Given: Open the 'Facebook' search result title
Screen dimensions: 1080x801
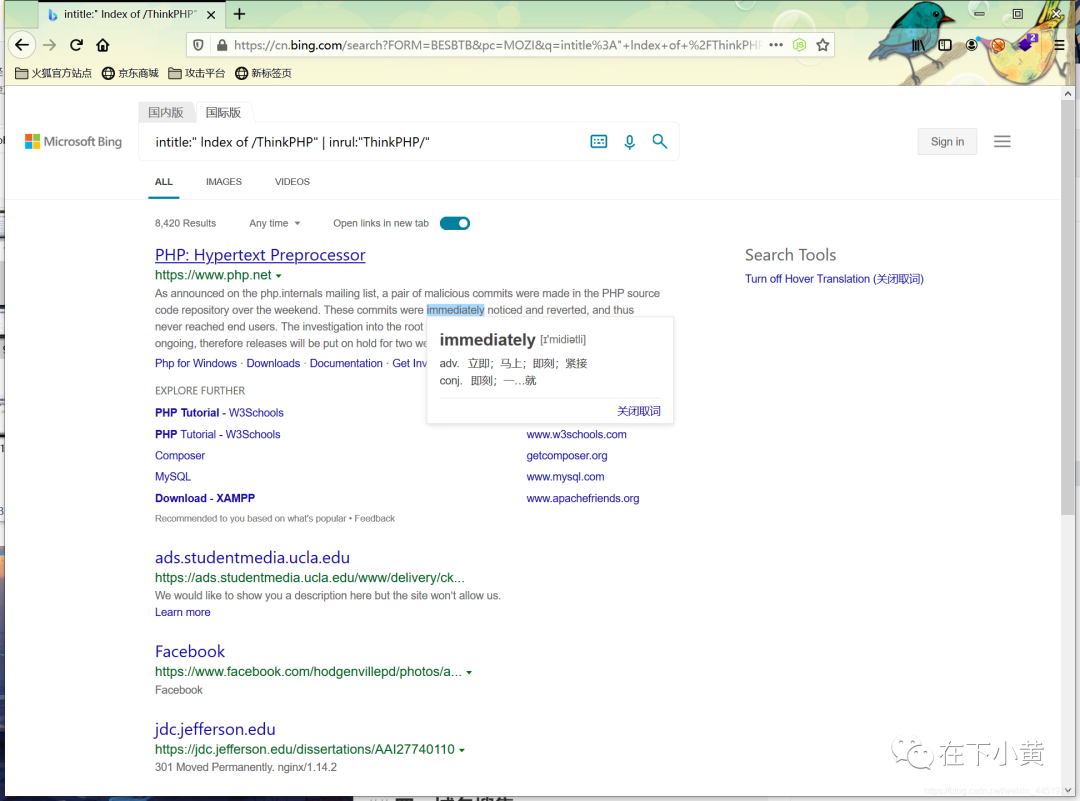Looking at the screenshot, I should tap(190, 651).
